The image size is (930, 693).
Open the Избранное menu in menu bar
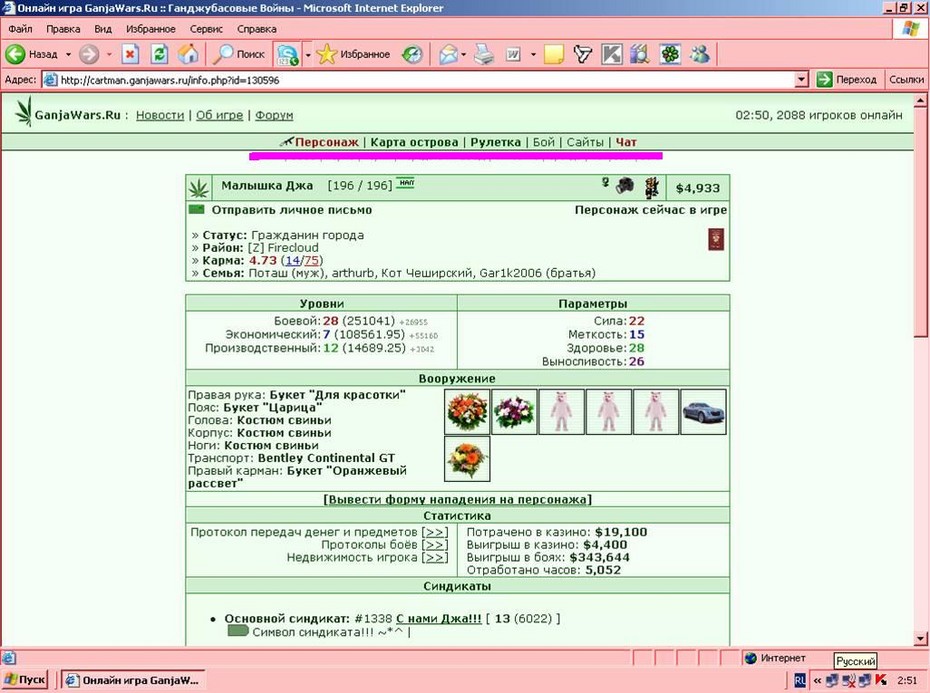pos(151,28)
